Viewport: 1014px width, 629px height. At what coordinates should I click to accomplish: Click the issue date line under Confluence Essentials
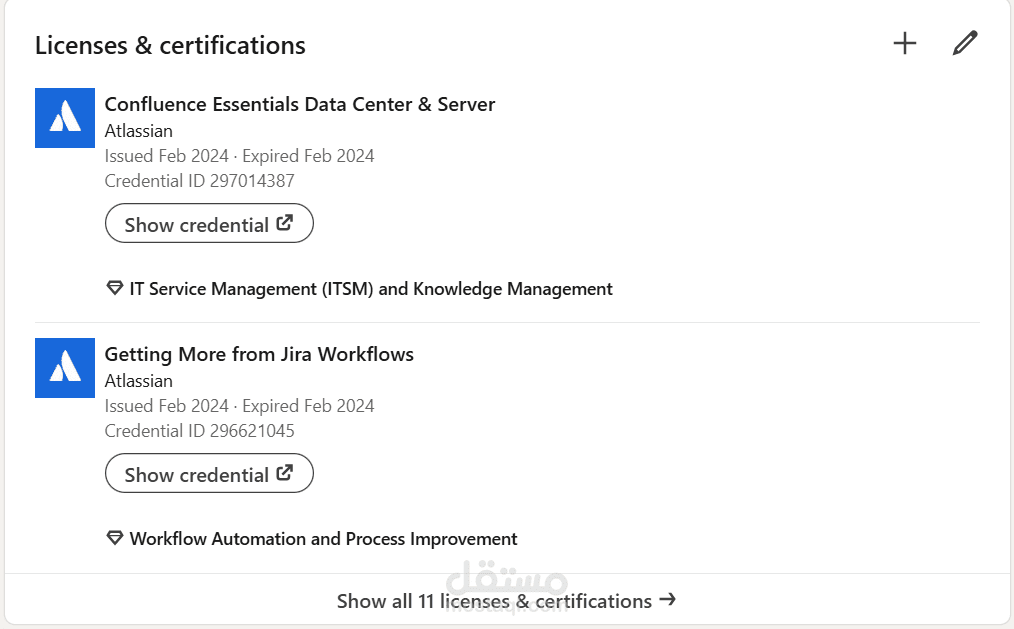point(239,156)
